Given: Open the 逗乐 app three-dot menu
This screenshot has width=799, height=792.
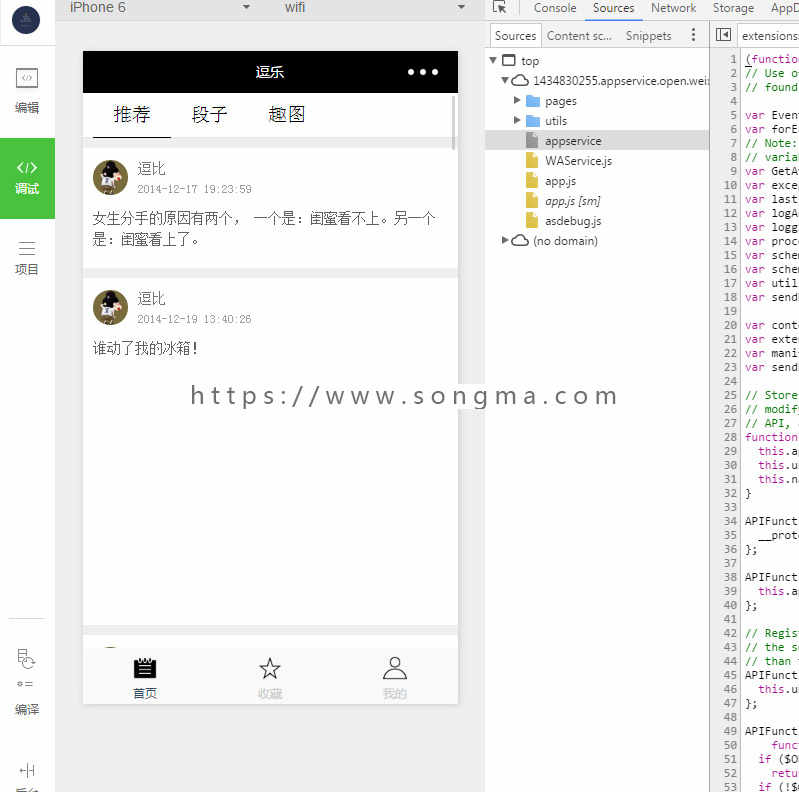Looking at the screenshot, I should (x=422, y=72).
